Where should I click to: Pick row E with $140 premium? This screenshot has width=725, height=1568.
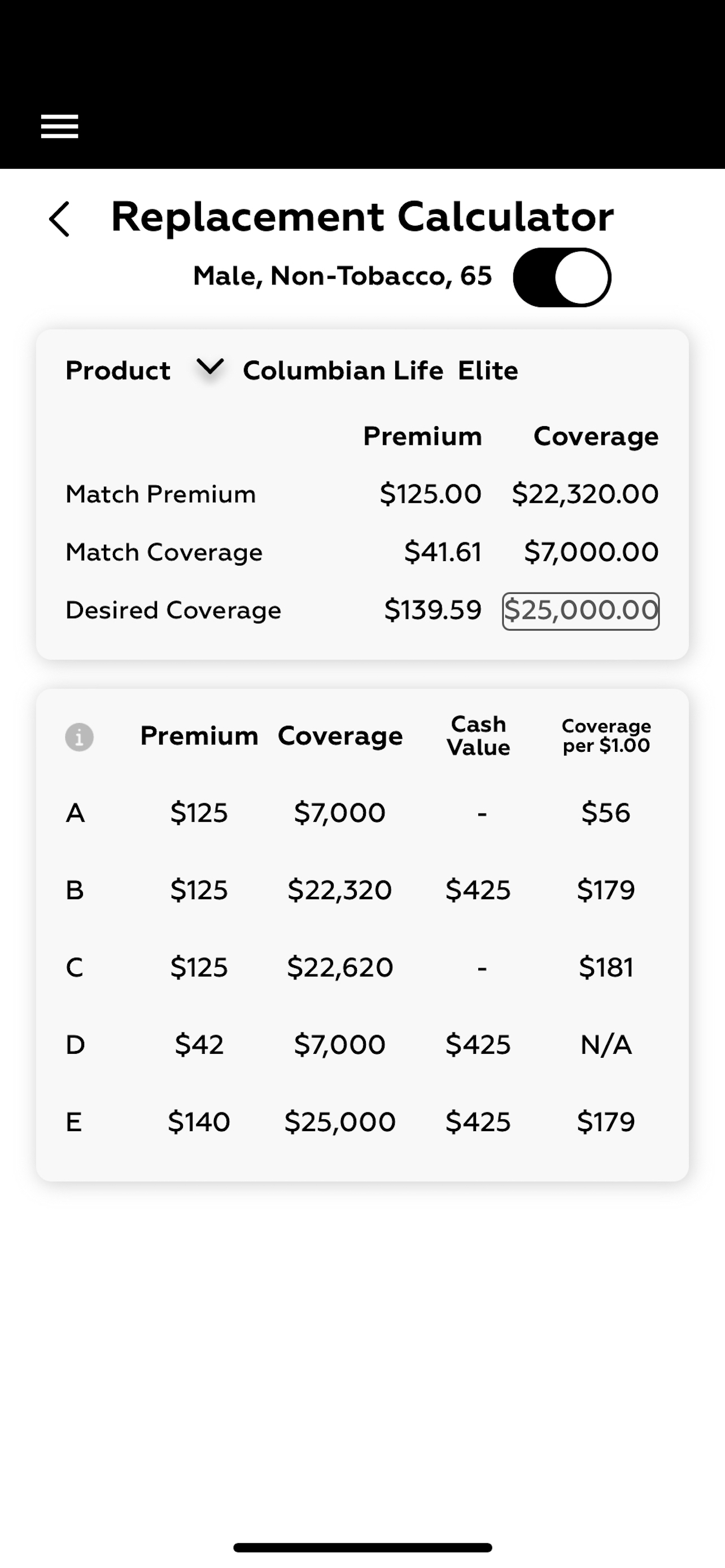point(362,1121)
